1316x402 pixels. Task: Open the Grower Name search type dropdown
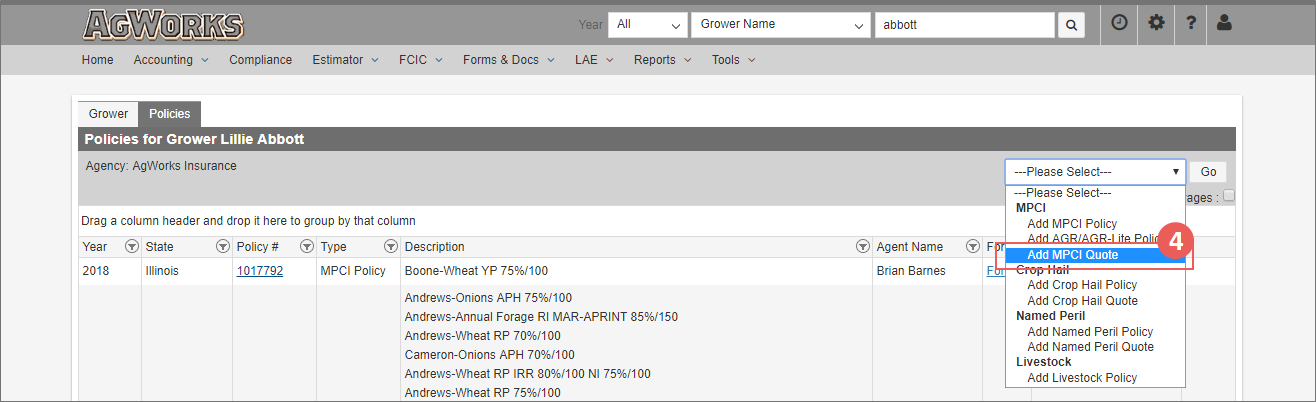[x=781, y=24]
